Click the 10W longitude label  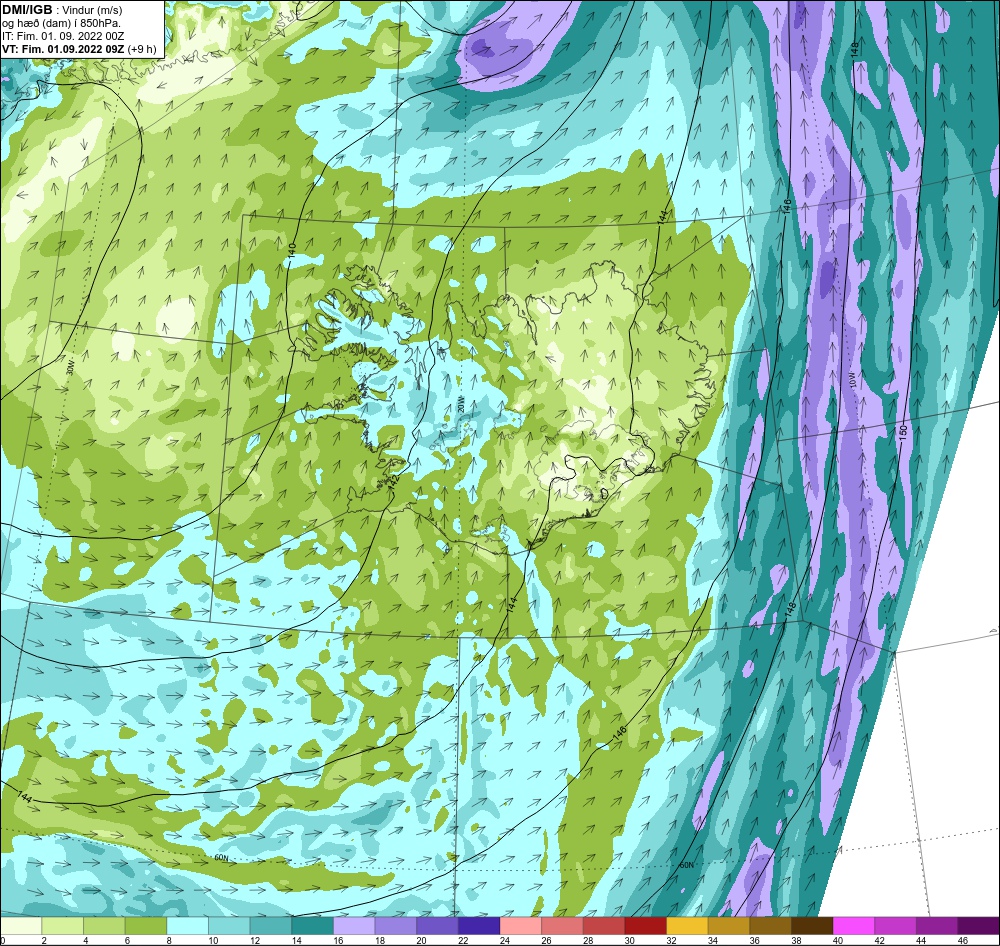(x=851, y=379)
